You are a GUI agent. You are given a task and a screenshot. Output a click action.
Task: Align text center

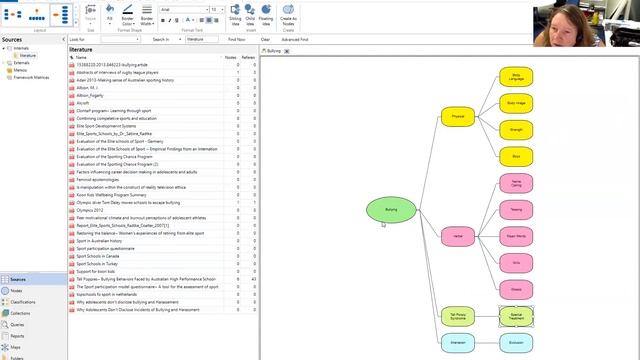pos(209,20)
